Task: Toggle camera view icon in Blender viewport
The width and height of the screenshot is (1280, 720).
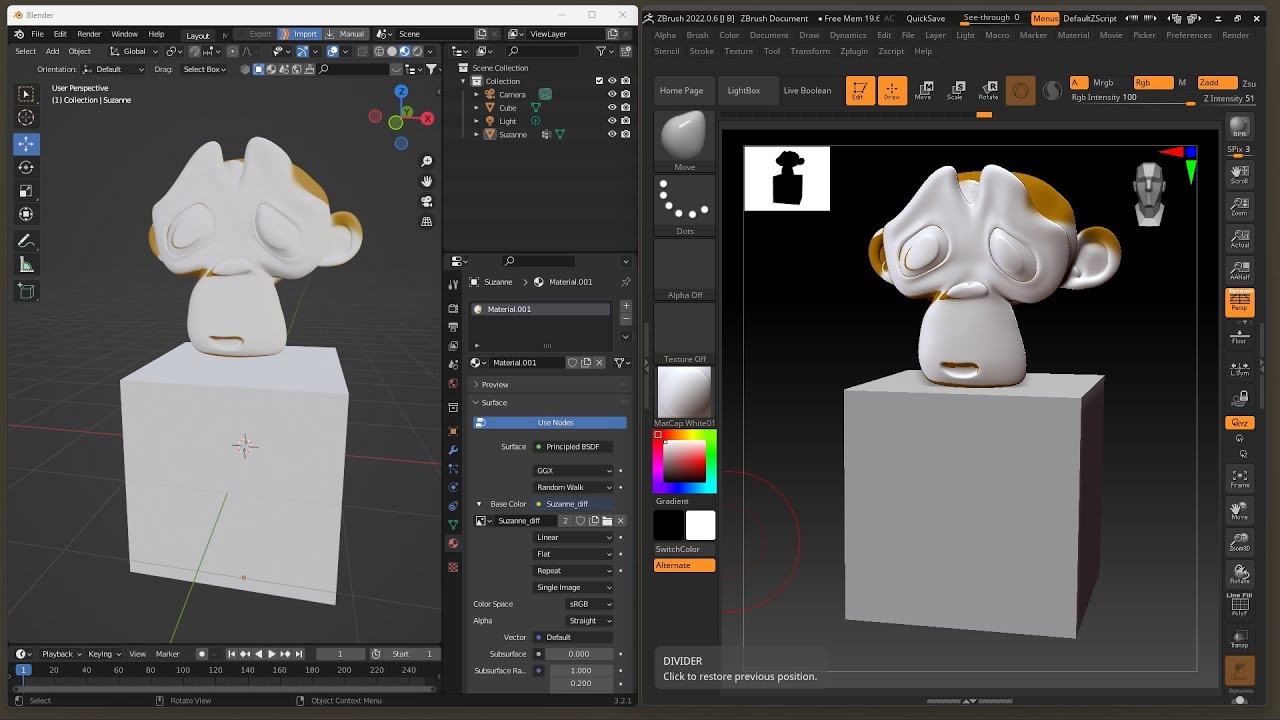Action: click(427, 201)
